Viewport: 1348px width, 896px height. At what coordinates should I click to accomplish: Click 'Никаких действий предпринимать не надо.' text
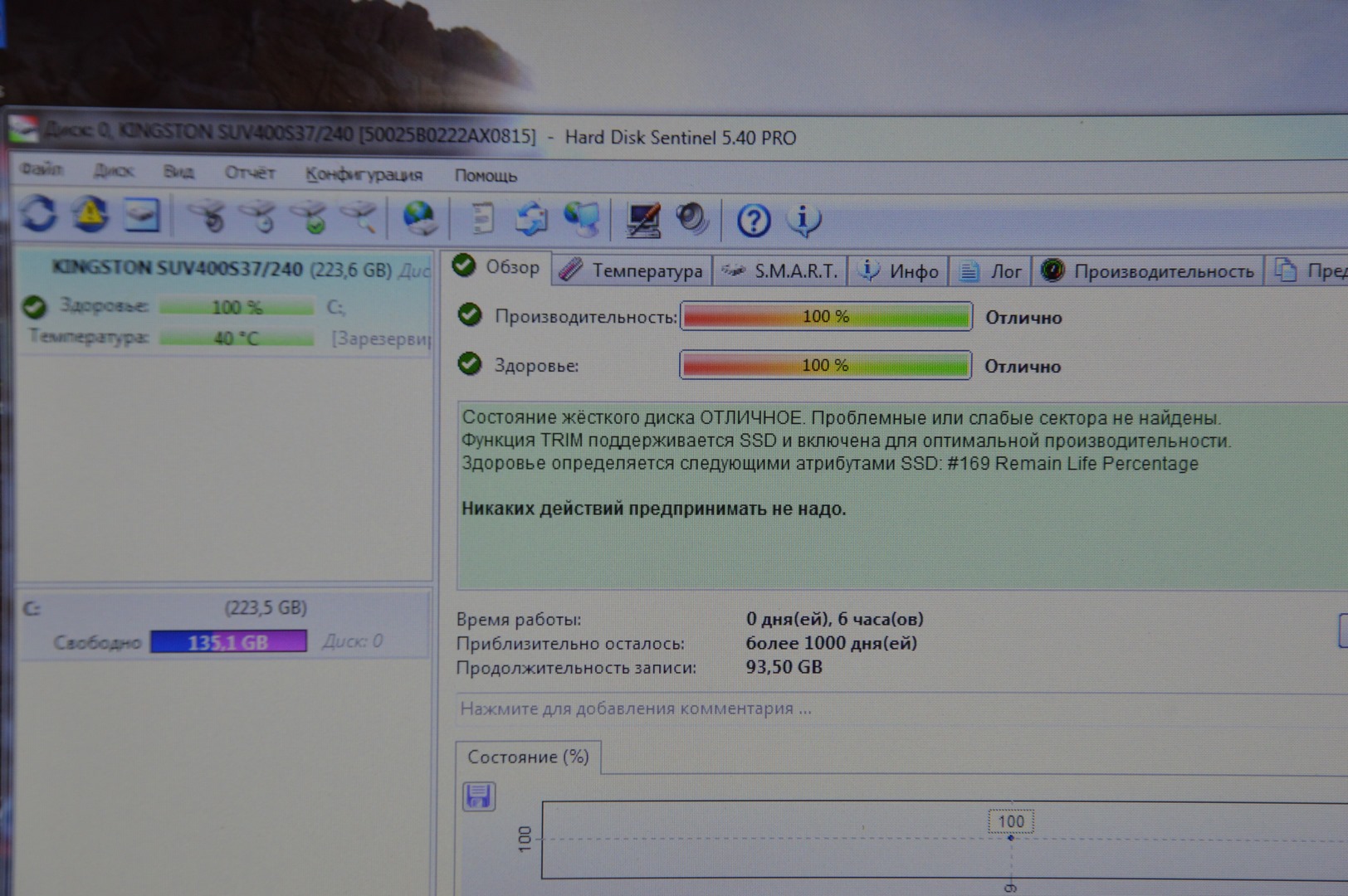(654, 509)
